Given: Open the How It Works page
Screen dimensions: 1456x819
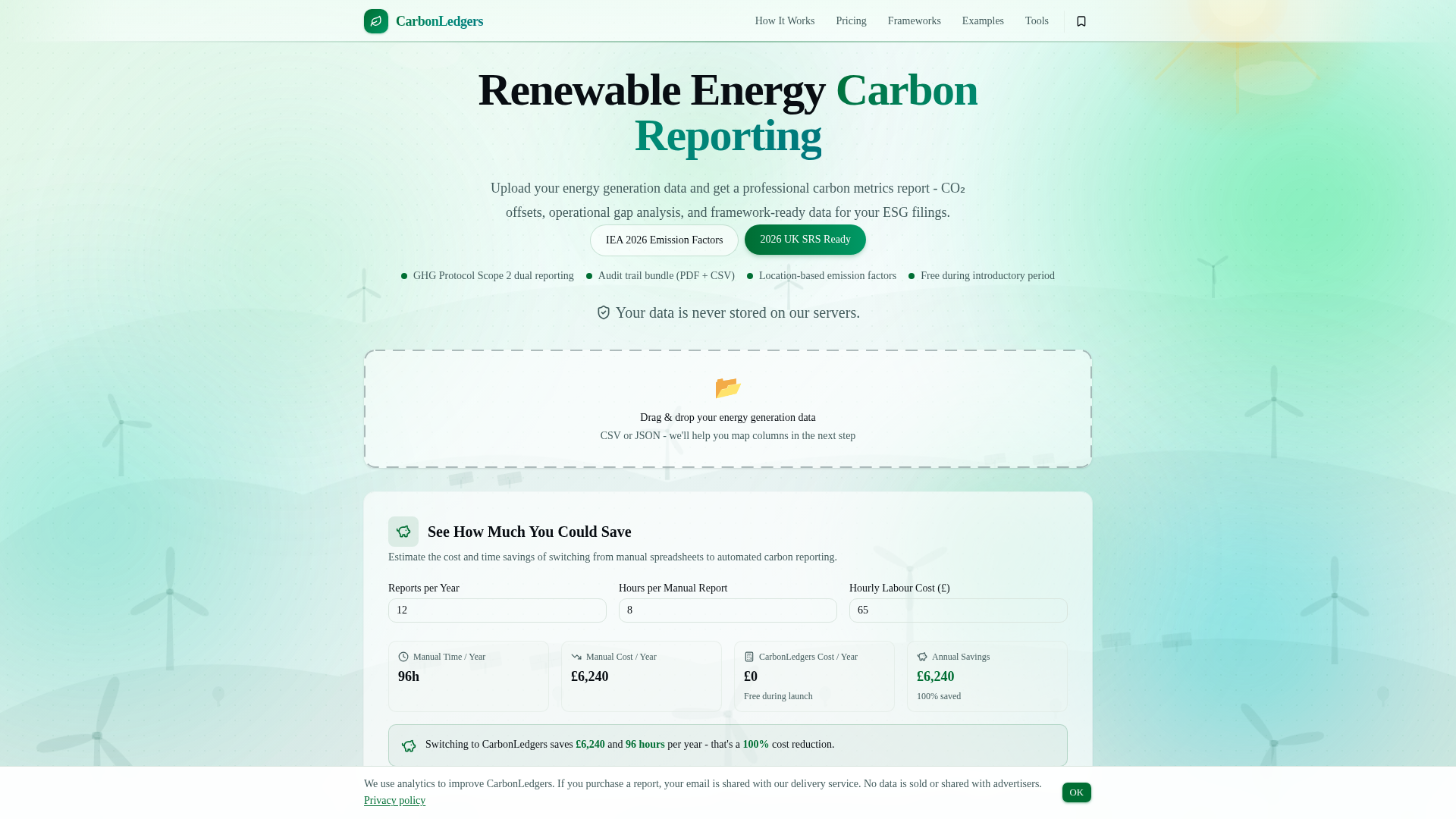Looking at the screenshot, I should click(784, 20).
